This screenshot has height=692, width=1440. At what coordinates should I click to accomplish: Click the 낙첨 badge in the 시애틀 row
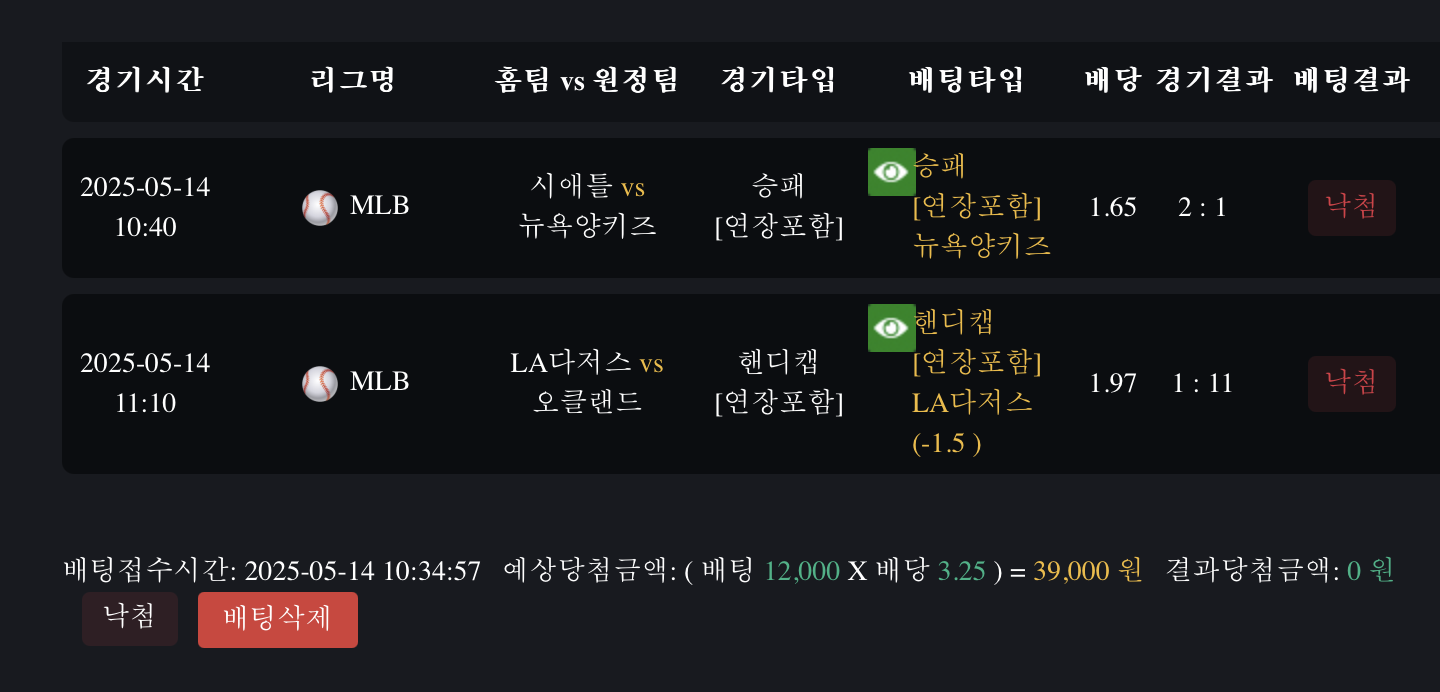tap(1351, 208)
